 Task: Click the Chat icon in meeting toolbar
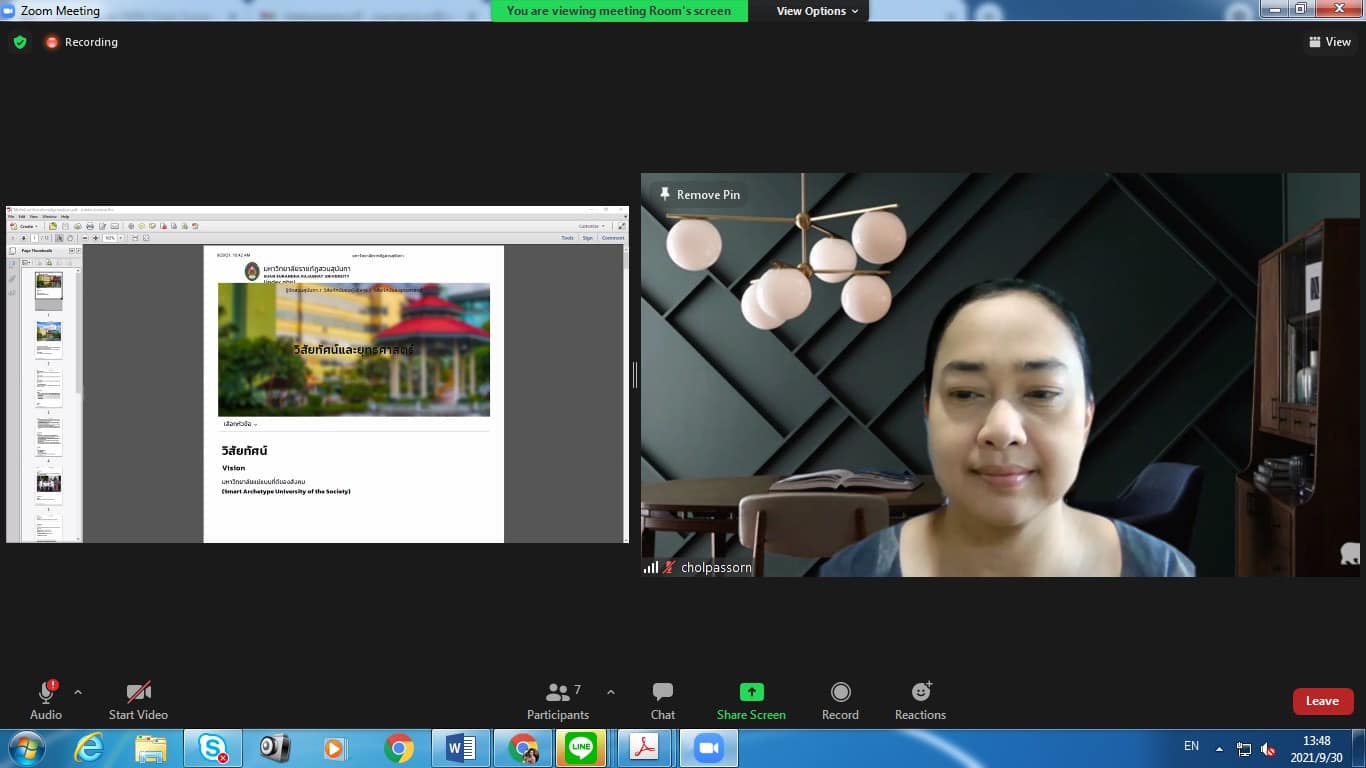662,692
